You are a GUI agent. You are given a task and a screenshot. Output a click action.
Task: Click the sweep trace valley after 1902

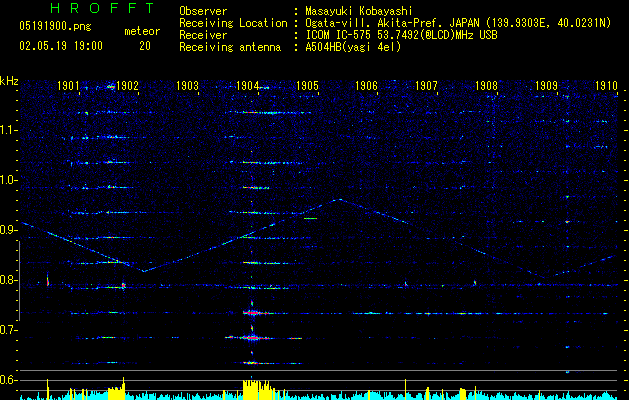144,271
